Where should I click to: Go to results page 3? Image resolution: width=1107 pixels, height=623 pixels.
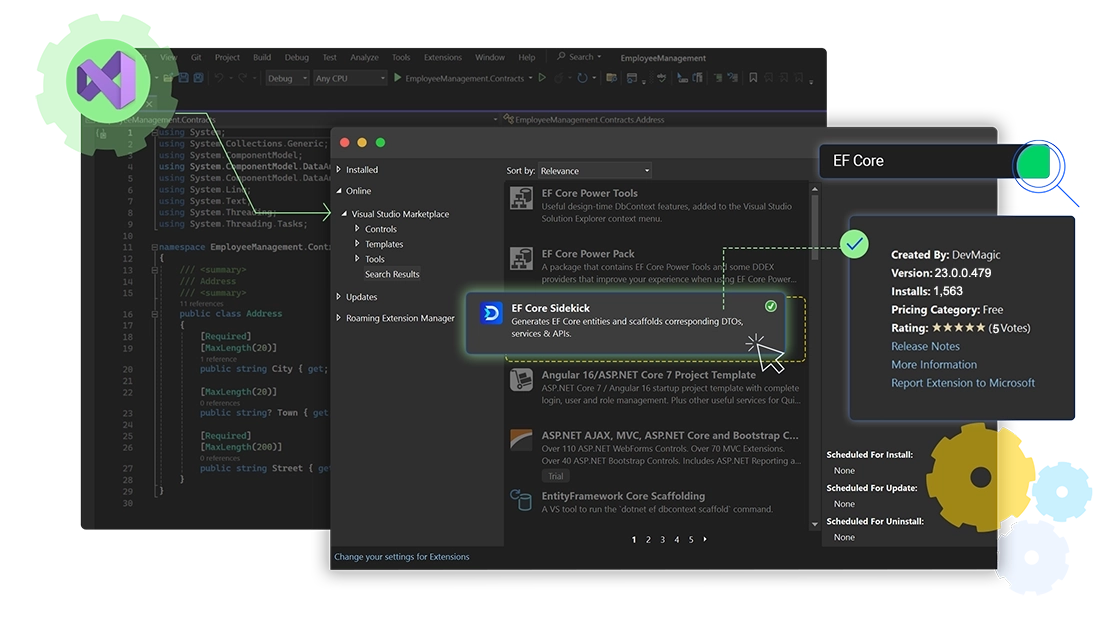tap(662, 540)
